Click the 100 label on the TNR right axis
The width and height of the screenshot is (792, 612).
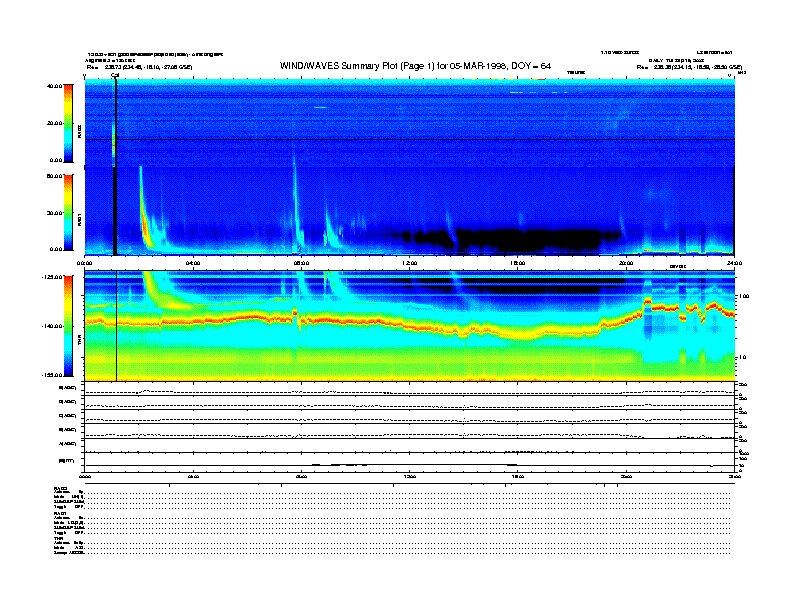(744, 296)
